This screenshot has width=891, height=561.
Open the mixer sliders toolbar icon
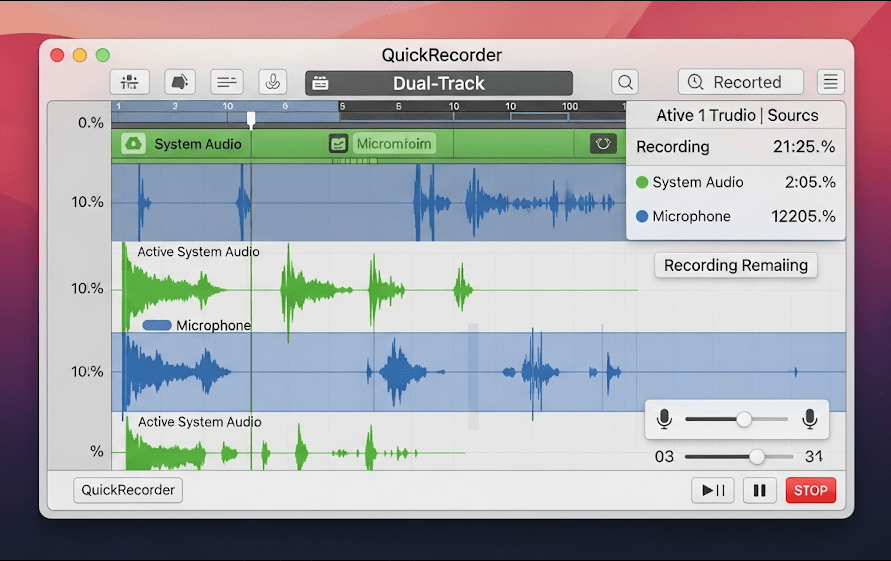130,83
